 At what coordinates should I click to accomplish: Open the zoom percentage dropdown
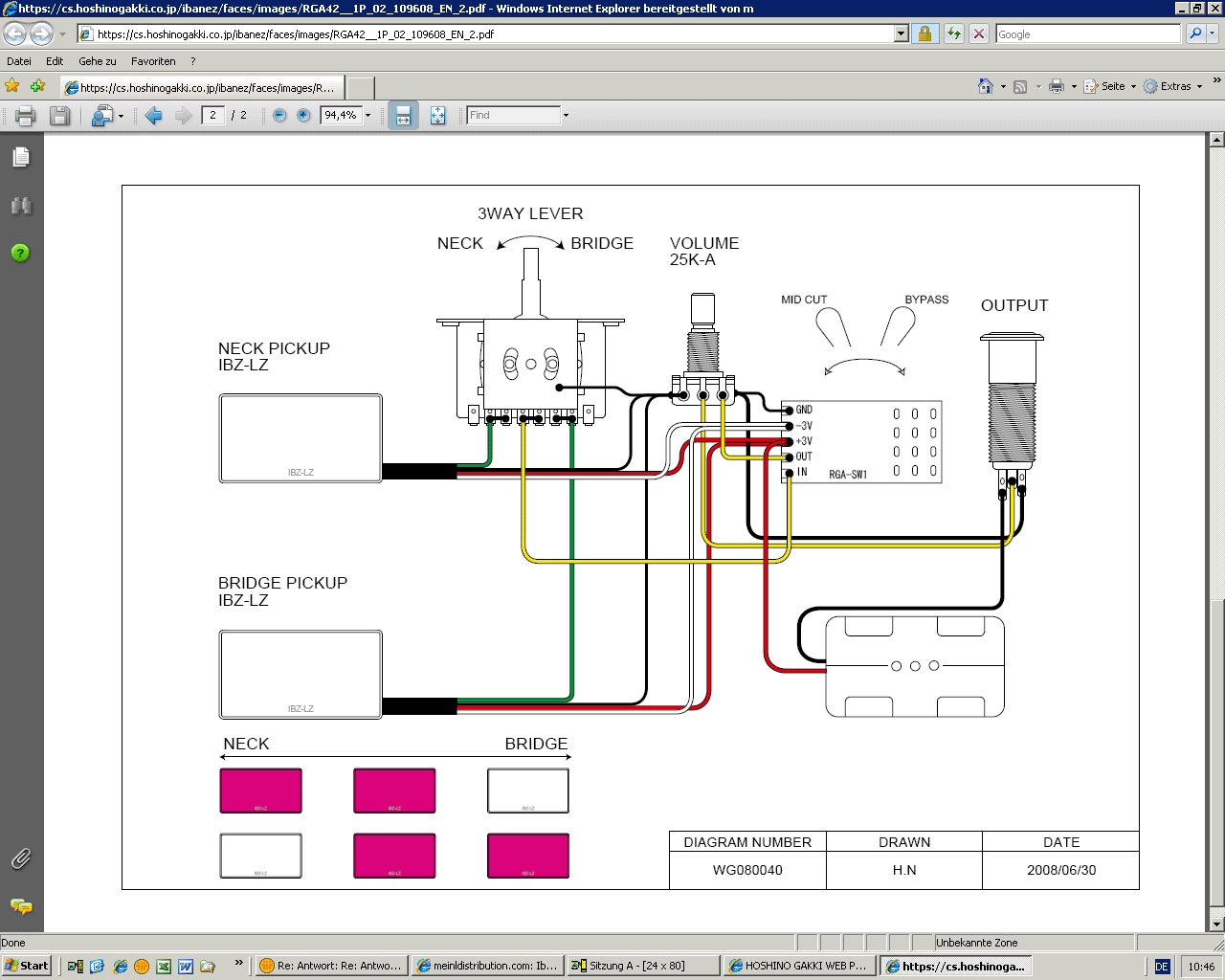coord(367,116)
